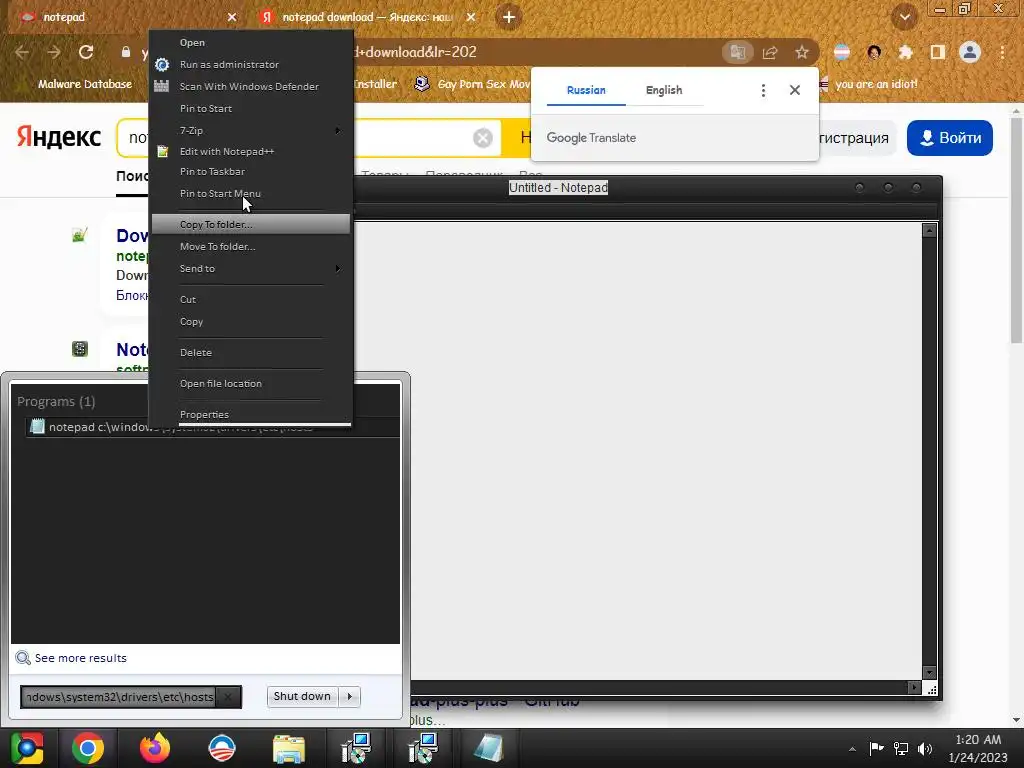Open Chrome from the taskbar

[x=88, y=748]
